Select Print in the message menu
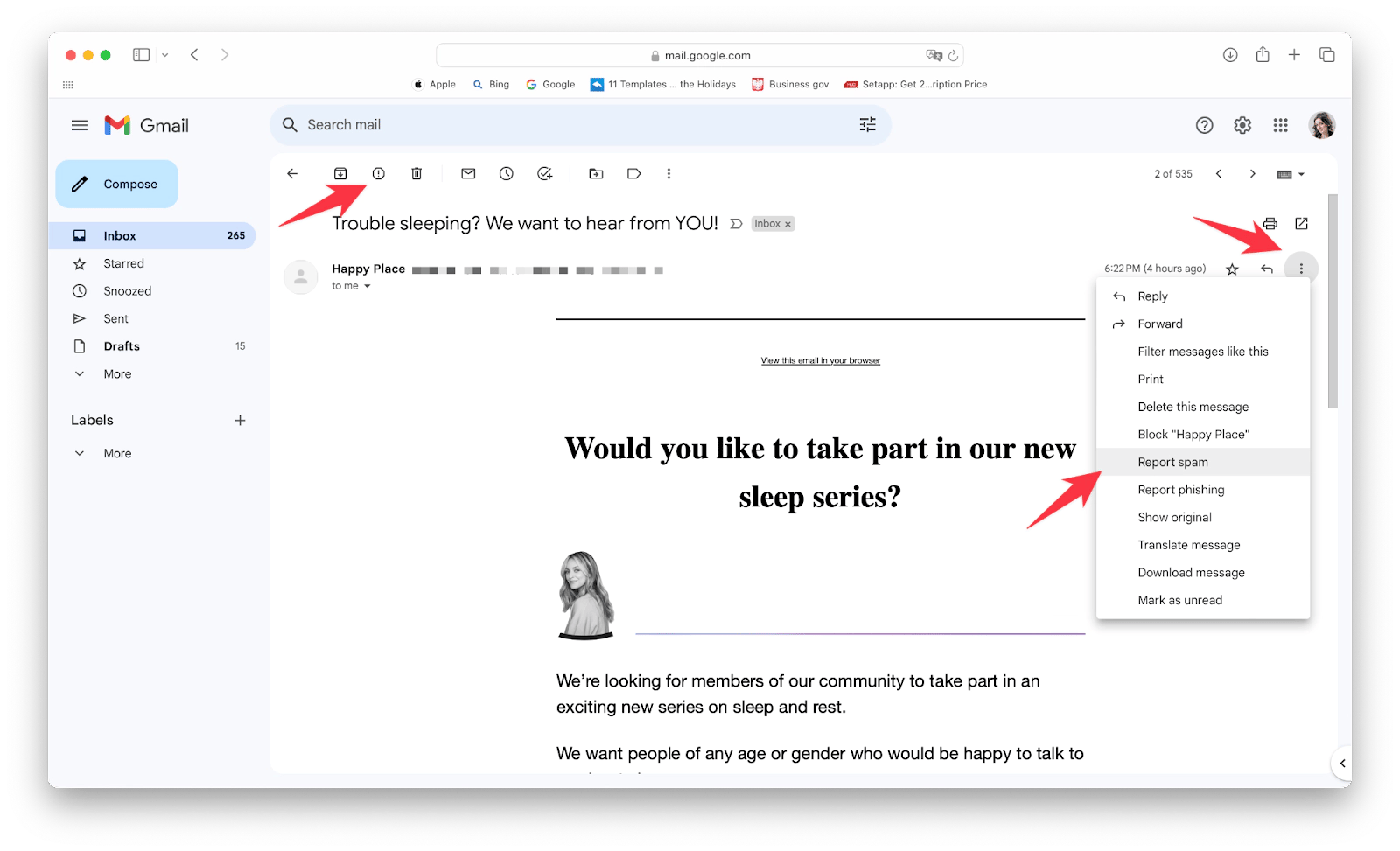This screenshot has width=1400, height=851. click(1203, 380)
